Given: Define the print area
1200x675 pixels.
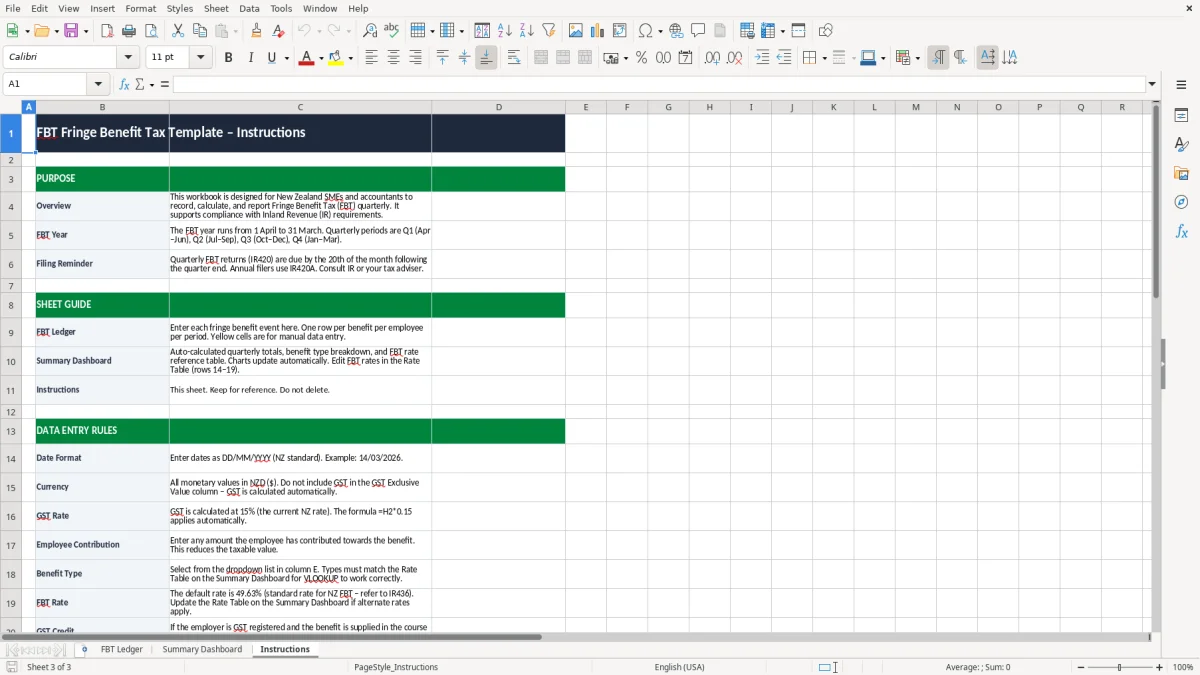Looking at the screenshot, I should pyautogui.click(x=747, y=31).
